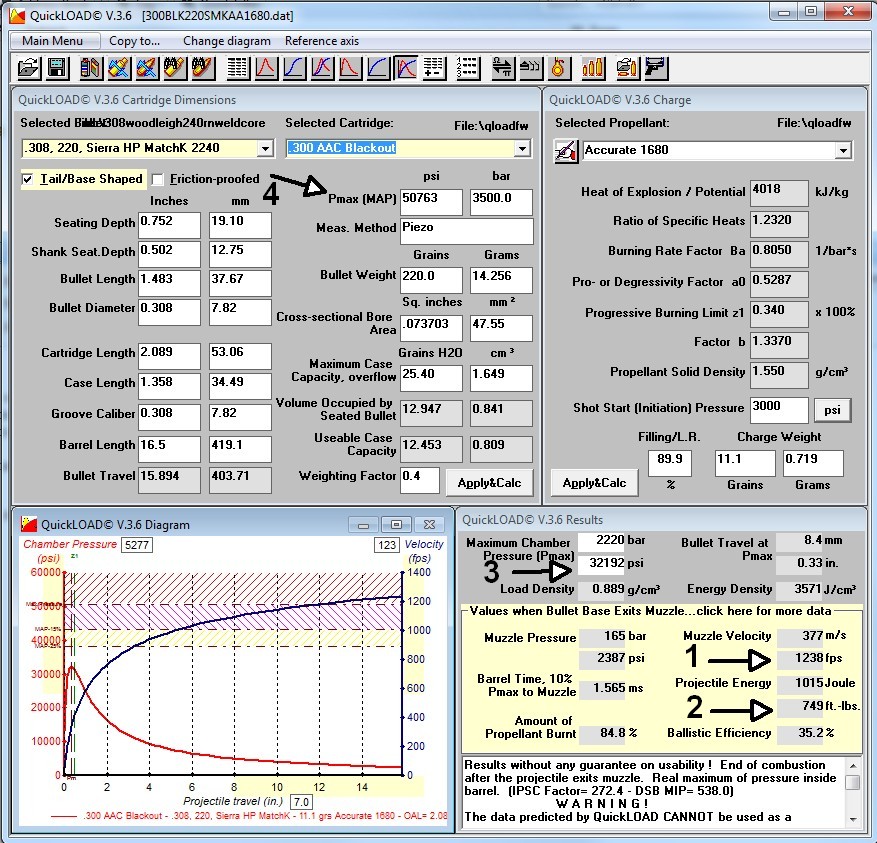Click the Charge Weight grains field showing 11.1
This screenshot has width=877, height=843.
click(745, 463)
